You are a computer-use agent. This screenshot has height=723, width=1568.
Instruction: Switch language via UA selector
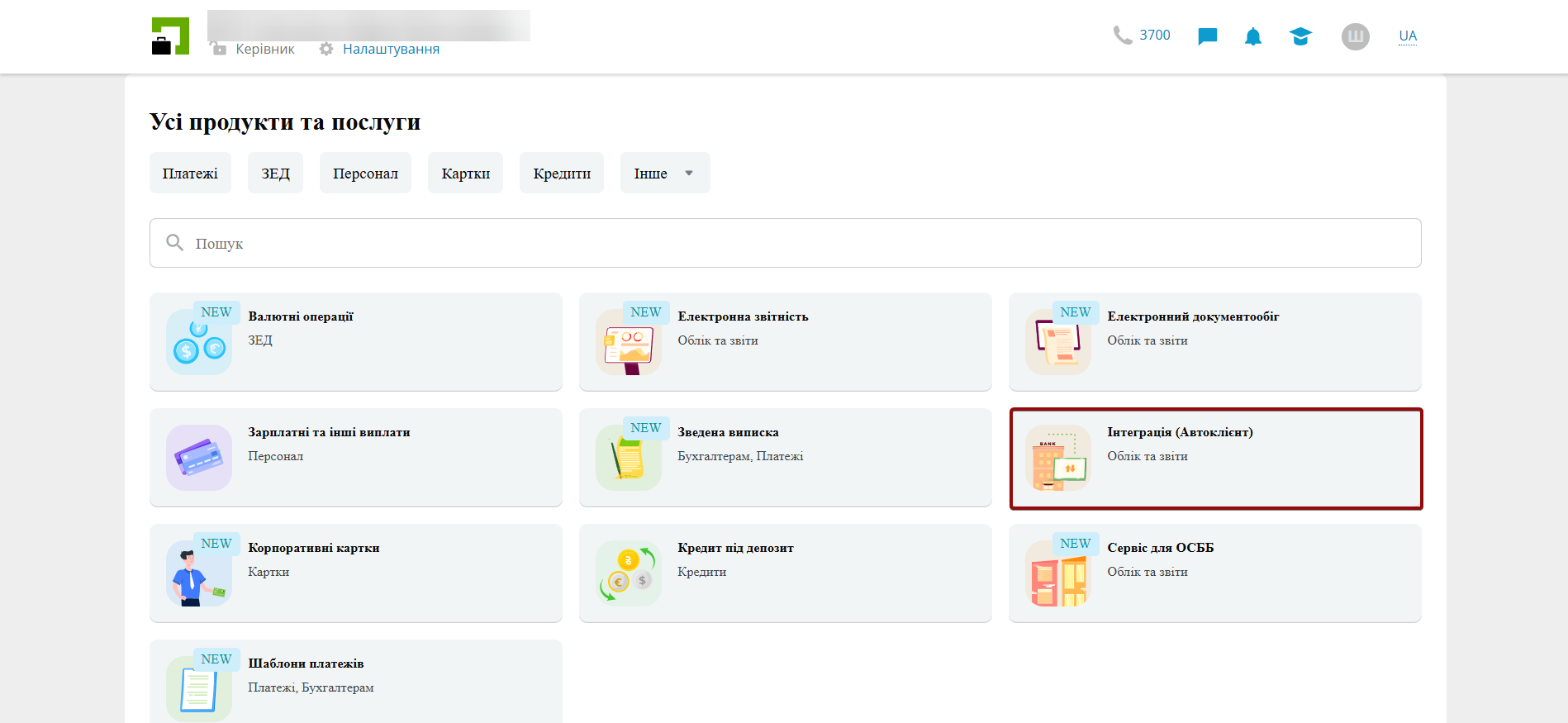point(1407,36)
